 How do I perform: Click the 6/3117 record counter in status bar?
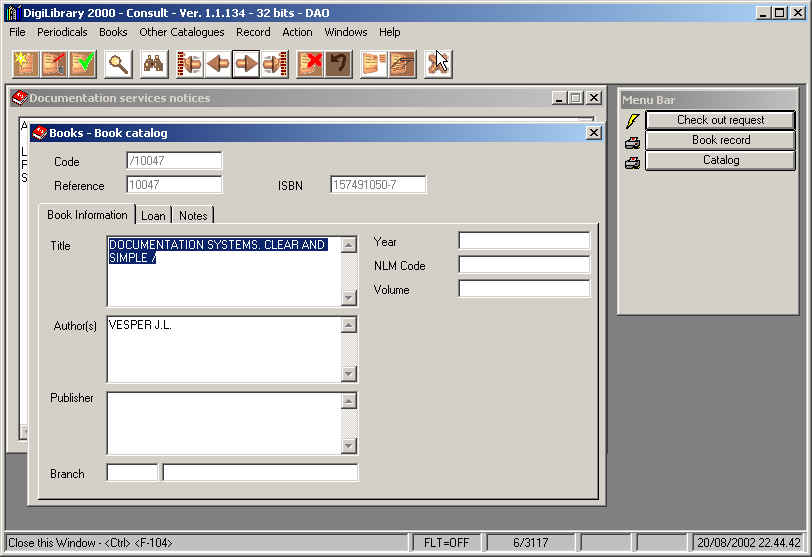[530, 543]
